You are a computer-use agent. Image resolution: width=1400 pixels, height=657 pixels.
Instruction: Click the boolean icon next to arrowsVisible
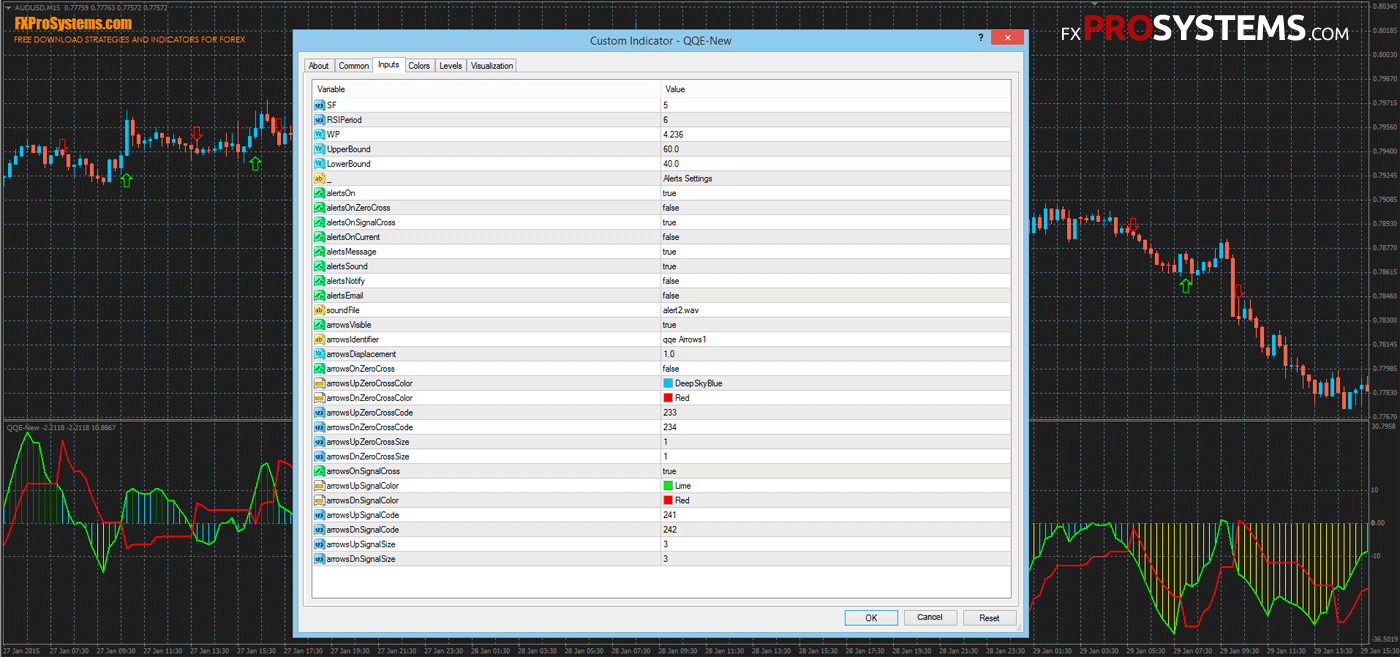pos(320,324)
